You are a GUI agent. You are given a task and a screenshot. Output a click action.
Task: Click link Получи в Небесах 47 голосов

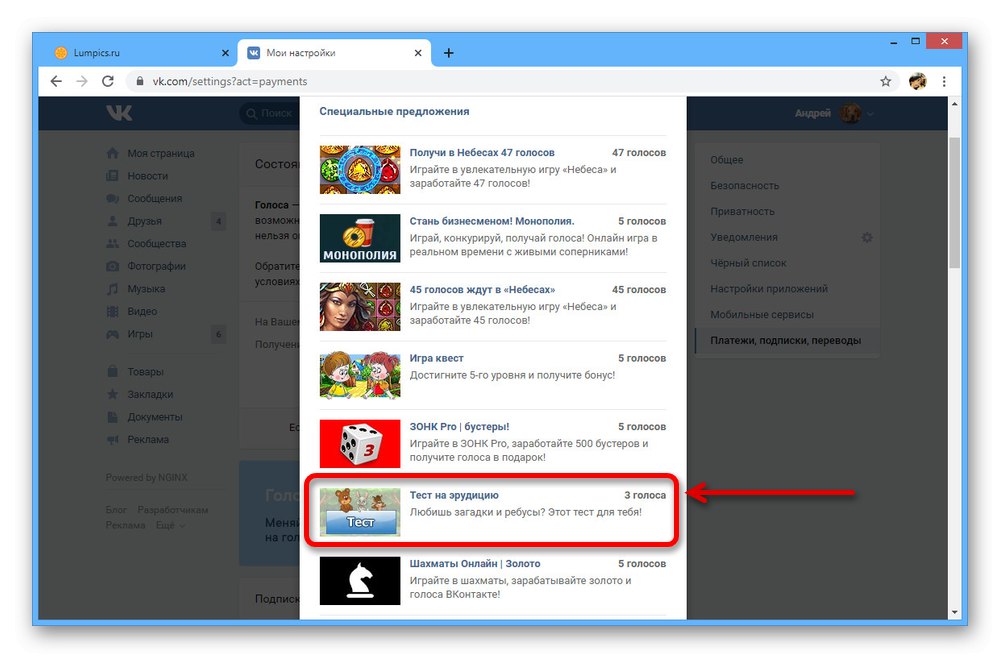pyautogui.click(x=482, y=152)
